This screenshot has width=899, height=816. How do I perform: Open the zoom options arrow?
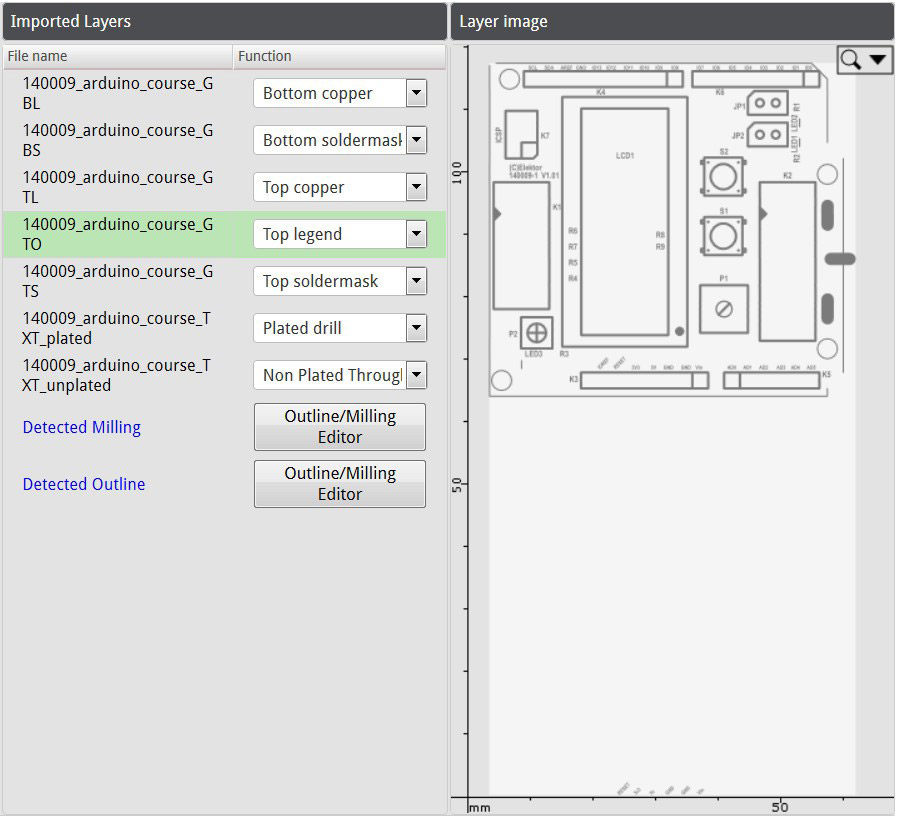878,59
